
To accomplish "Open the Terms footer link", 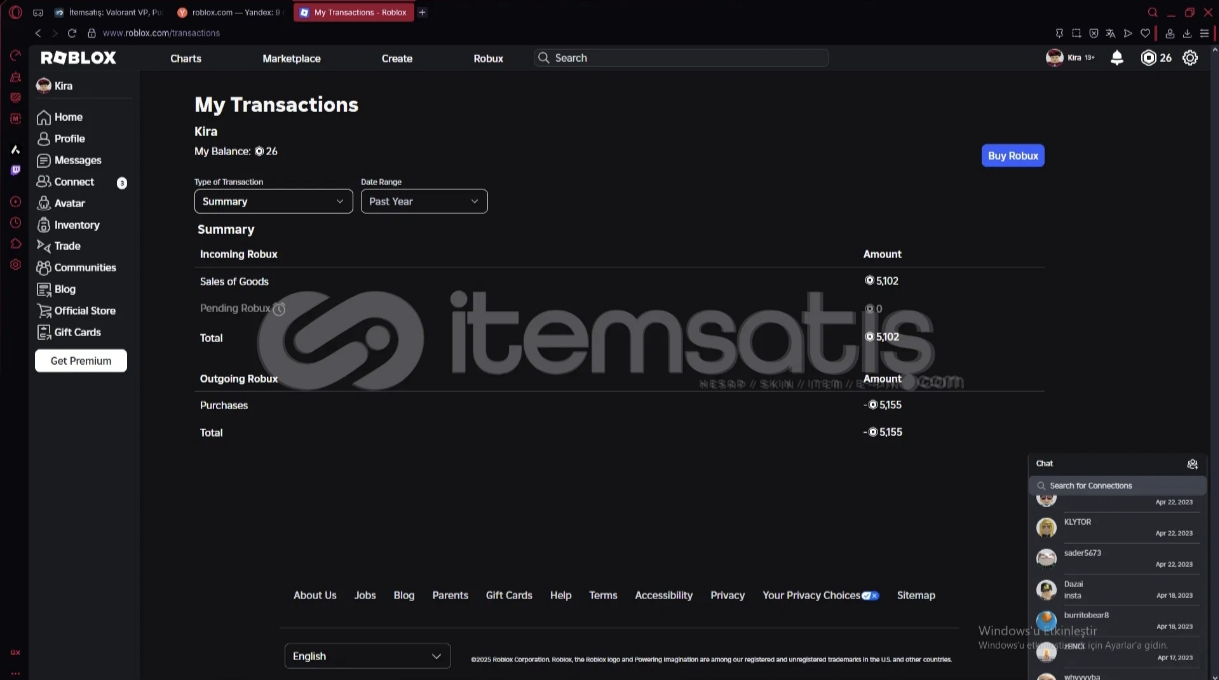I will [x=603, y=595].
